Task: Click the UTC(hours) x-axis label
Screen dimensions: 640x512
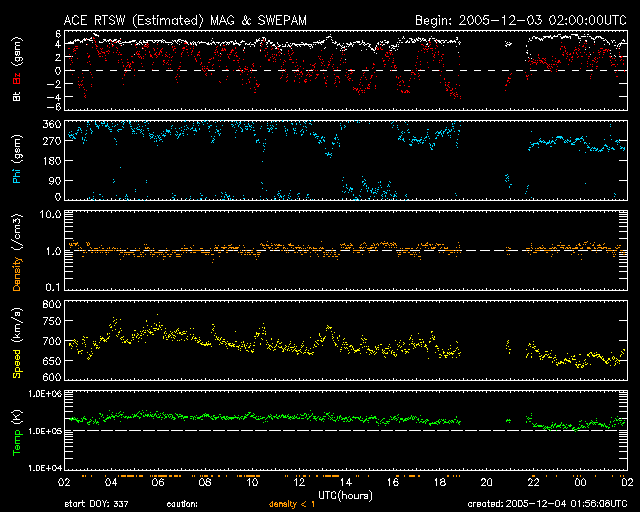Action: point(347,494)
